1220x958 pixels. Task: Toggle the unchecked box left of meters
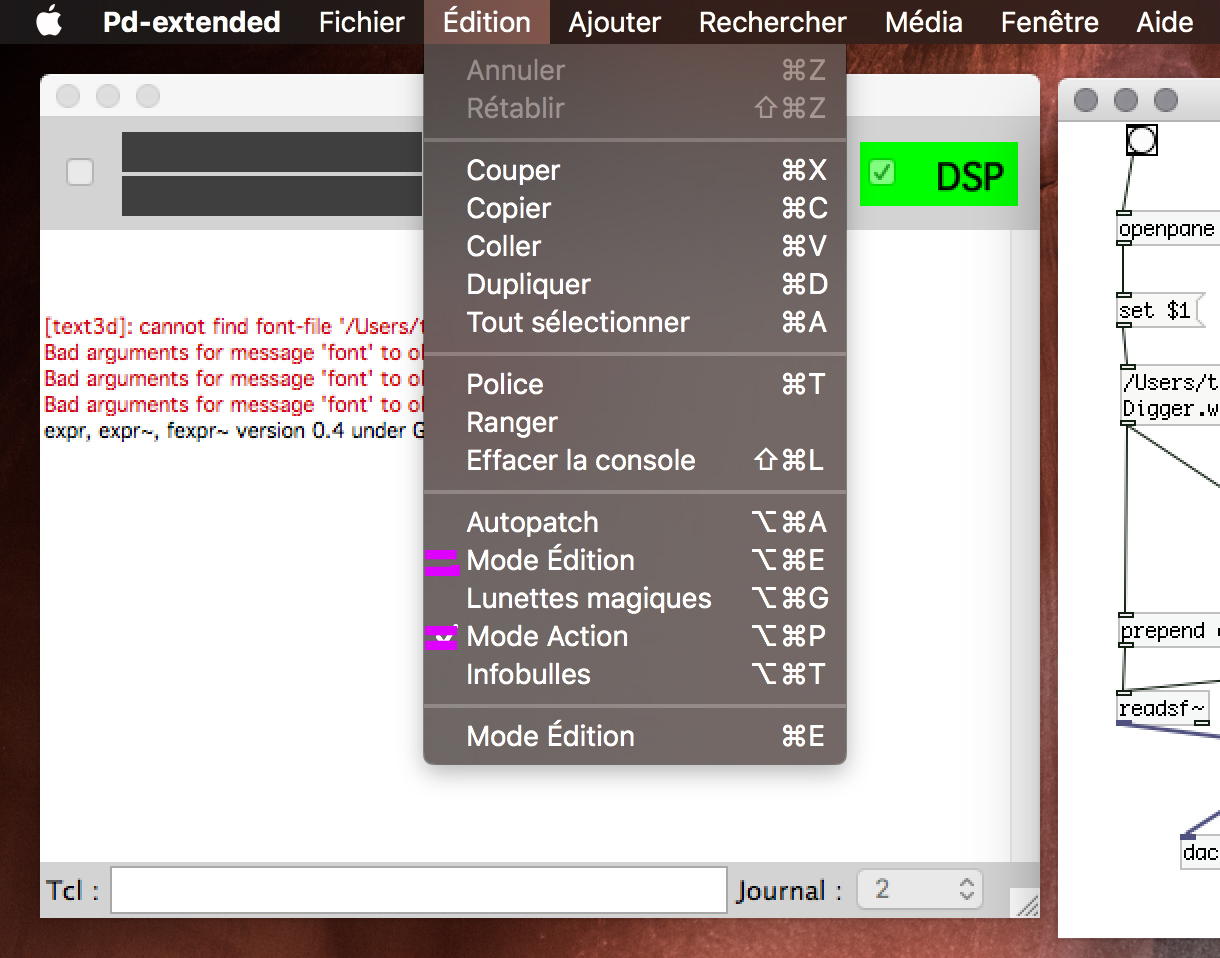80,173
